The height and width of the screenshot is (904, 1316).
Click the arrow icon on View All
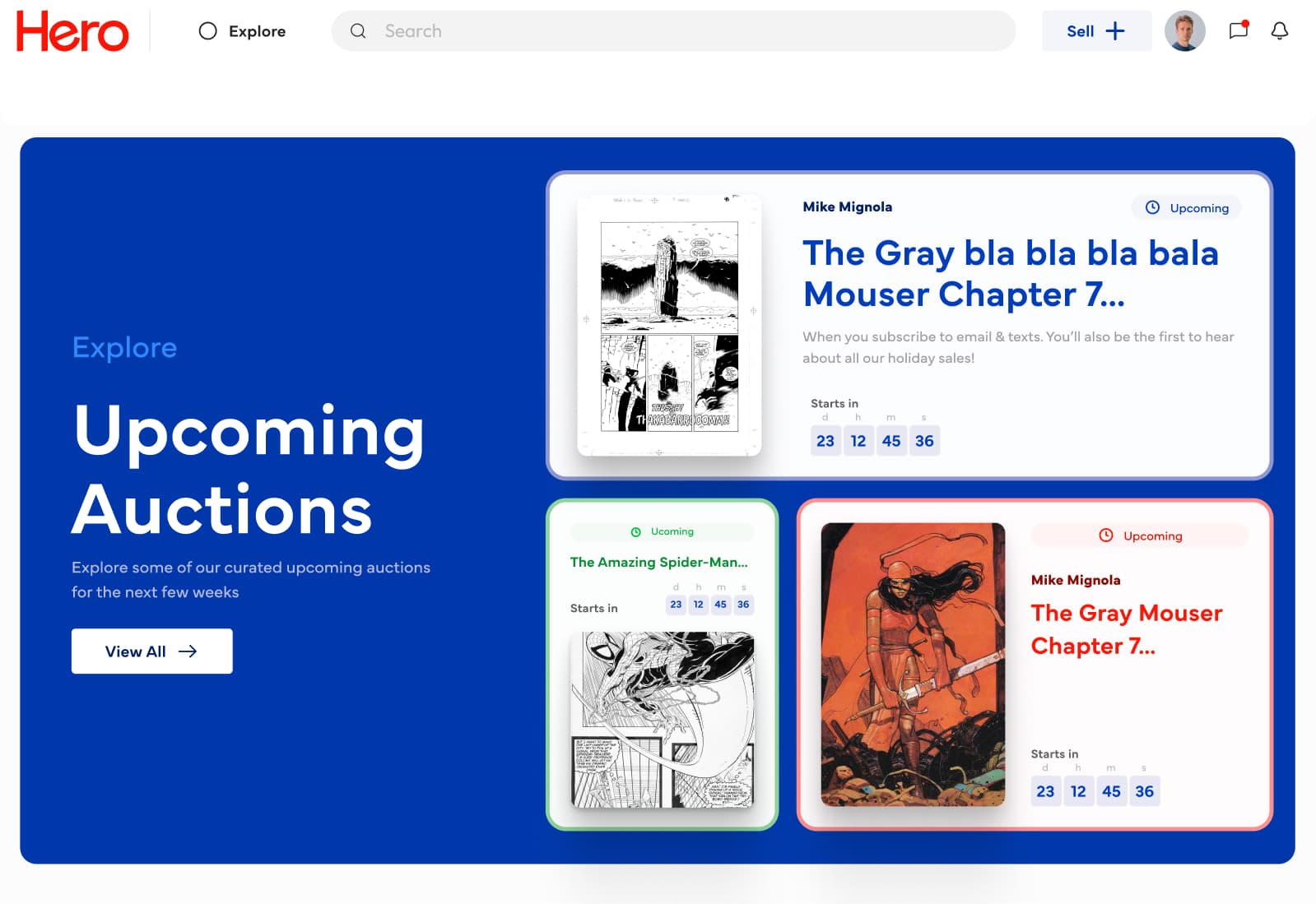pyautogui.click(x=188, y=651)
